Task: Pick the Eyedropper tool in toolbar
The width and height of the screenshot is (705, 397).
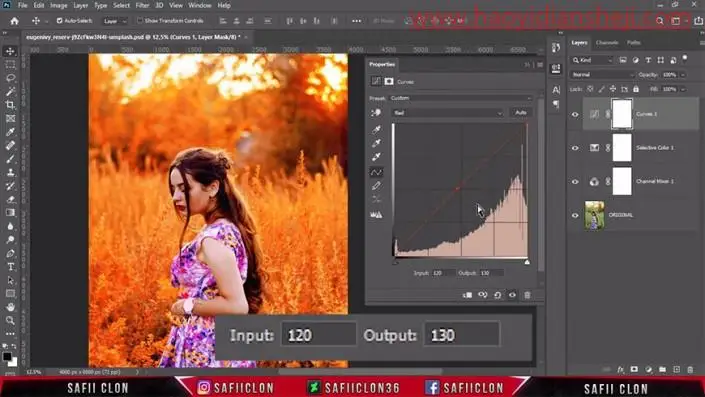Action: (x=10, y=132)
